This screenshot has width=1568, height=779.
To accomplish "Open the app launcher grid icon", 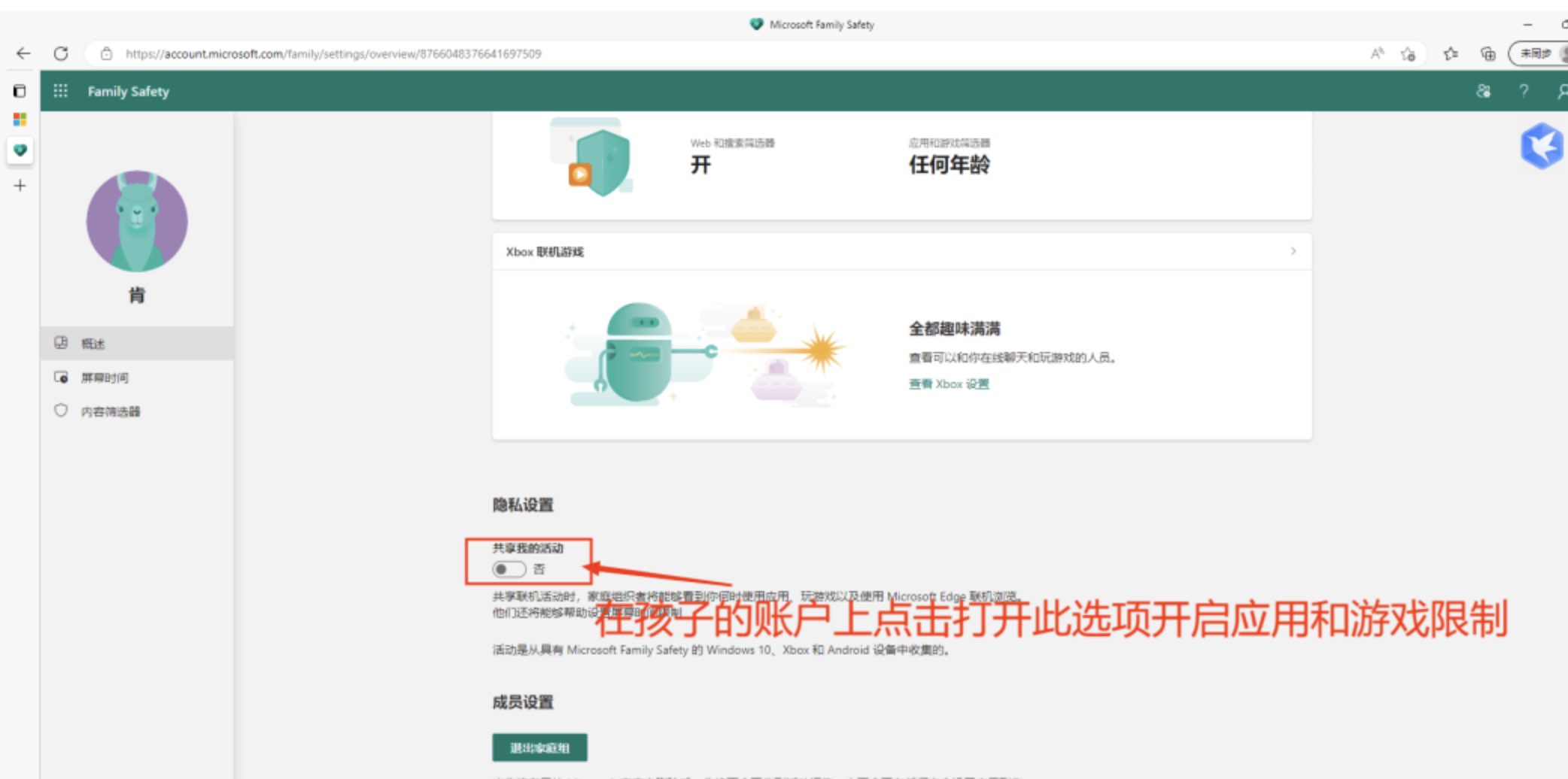I will click(60, 91).
